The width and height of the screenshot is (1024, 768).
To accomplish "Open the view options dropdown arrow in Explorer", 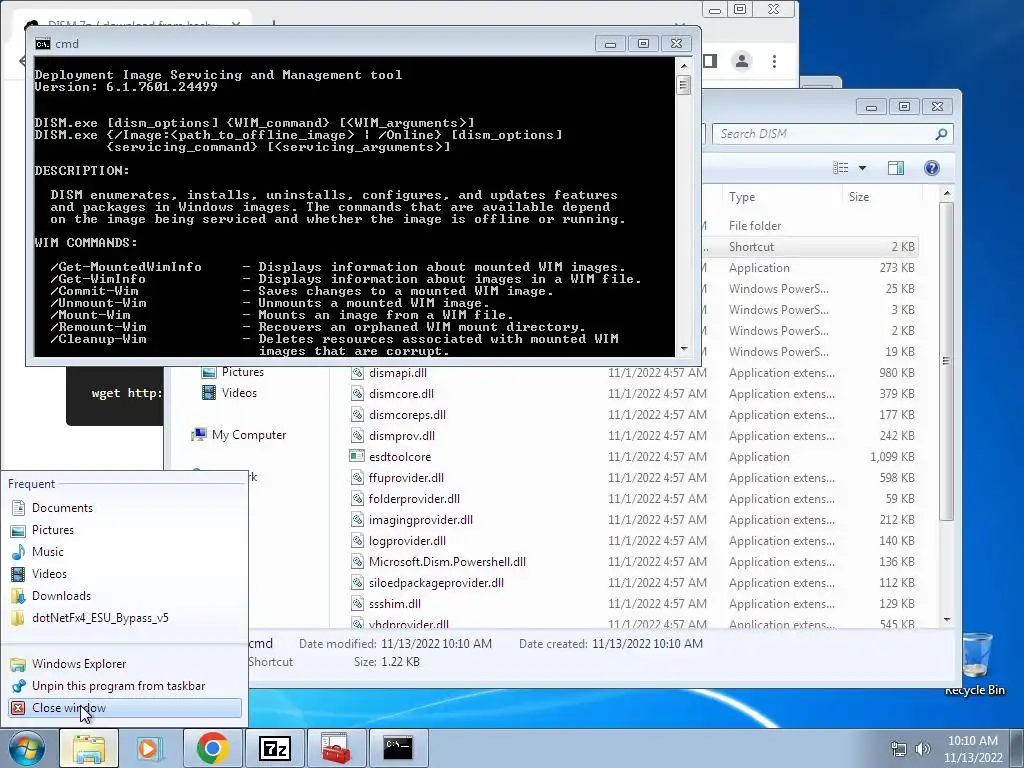I will (862, 168).
